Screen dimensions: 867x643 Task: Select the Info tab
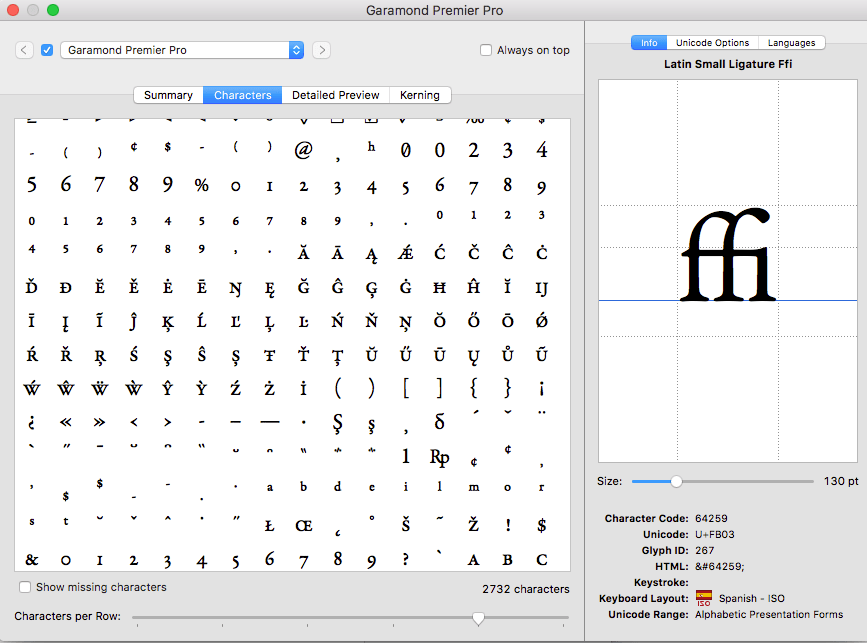(x=648, y=42)
